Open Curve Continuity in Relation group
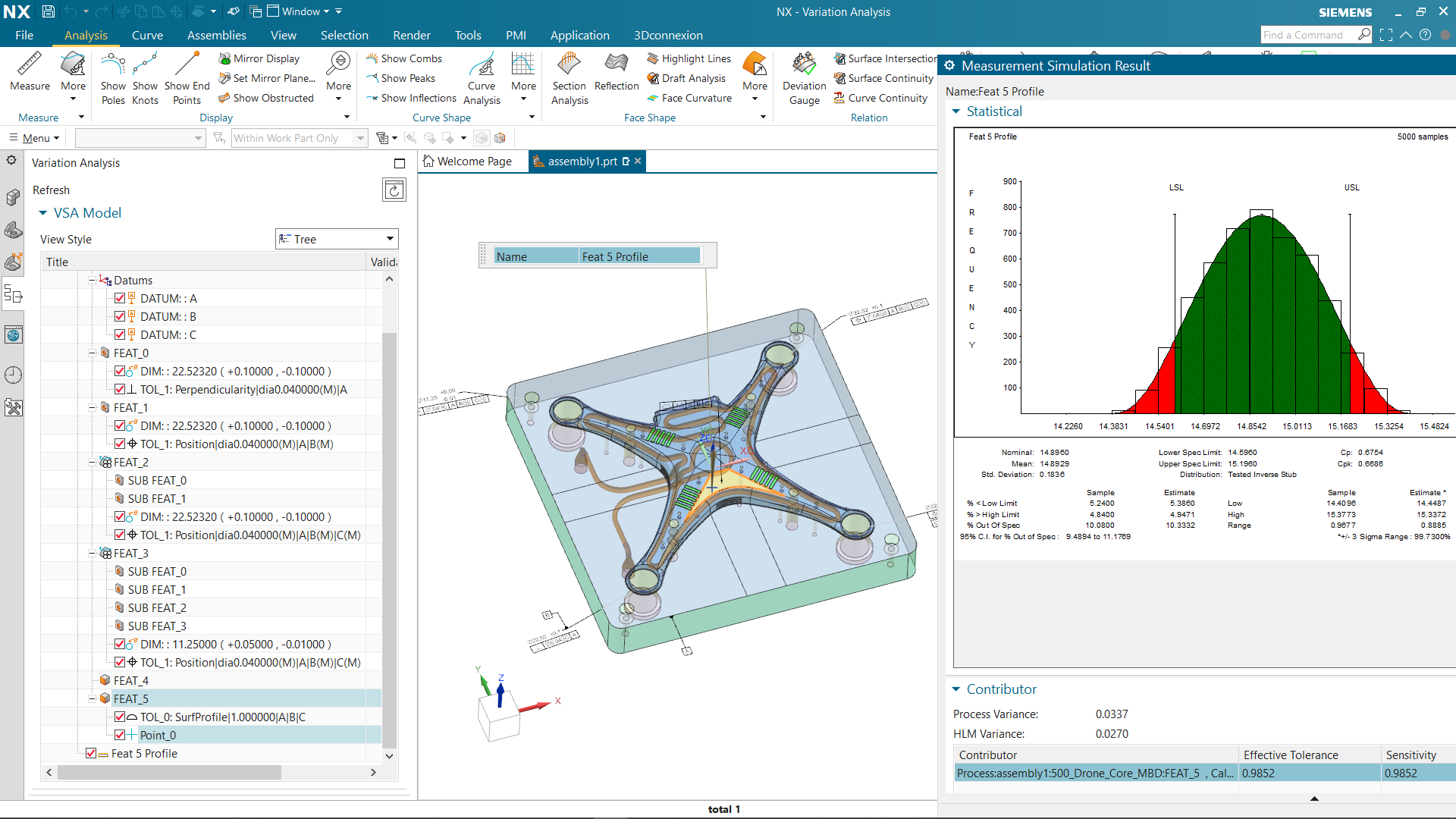The width and height of the screenshot is (1456, 819). click(x=881, y=98)
